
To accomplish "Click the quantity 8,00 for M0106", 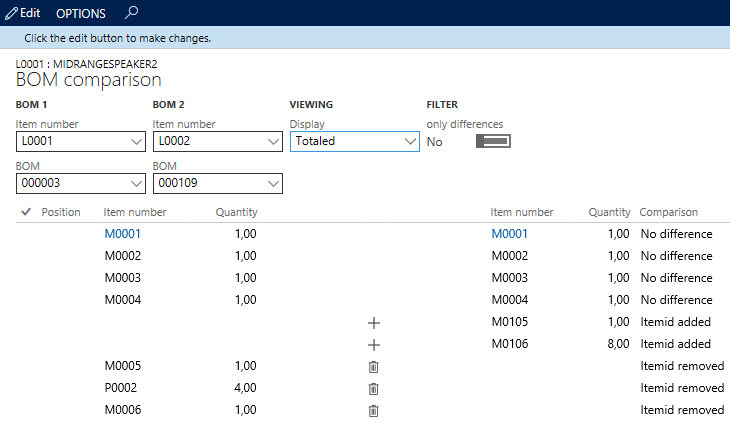I will click(x=618, y=343).
